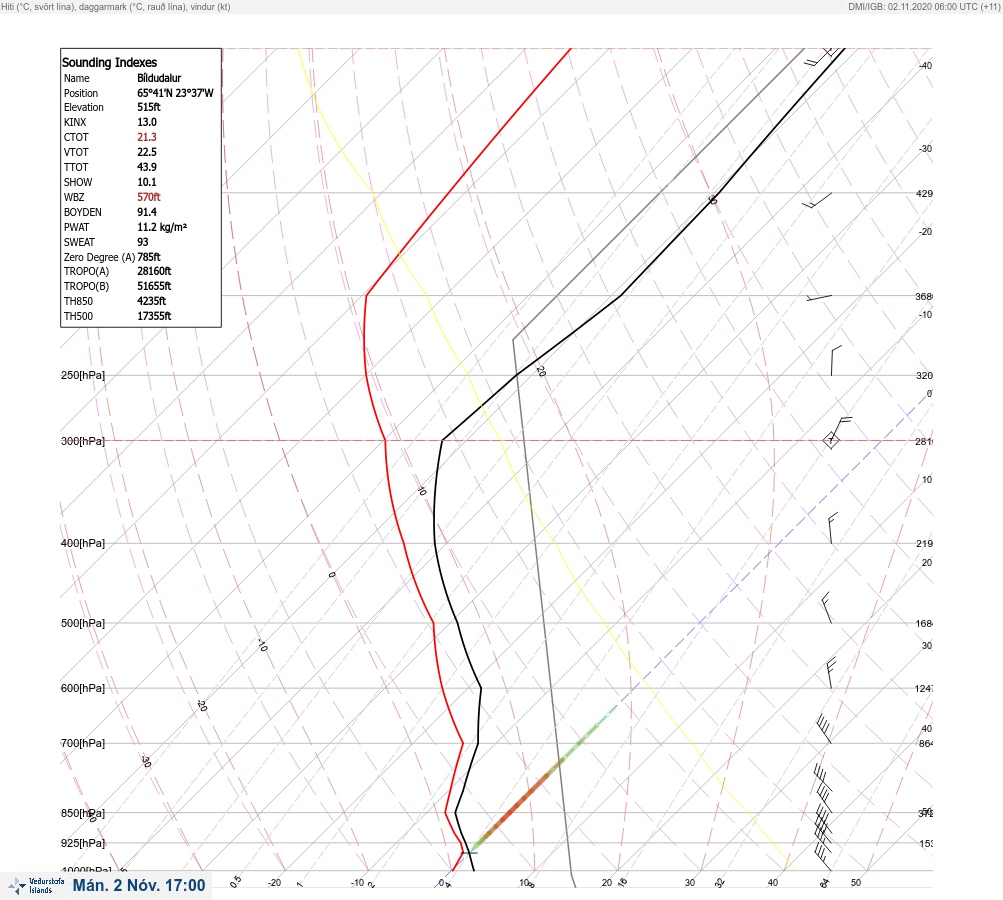Click the elevation value '515ft'

(149, 107)
